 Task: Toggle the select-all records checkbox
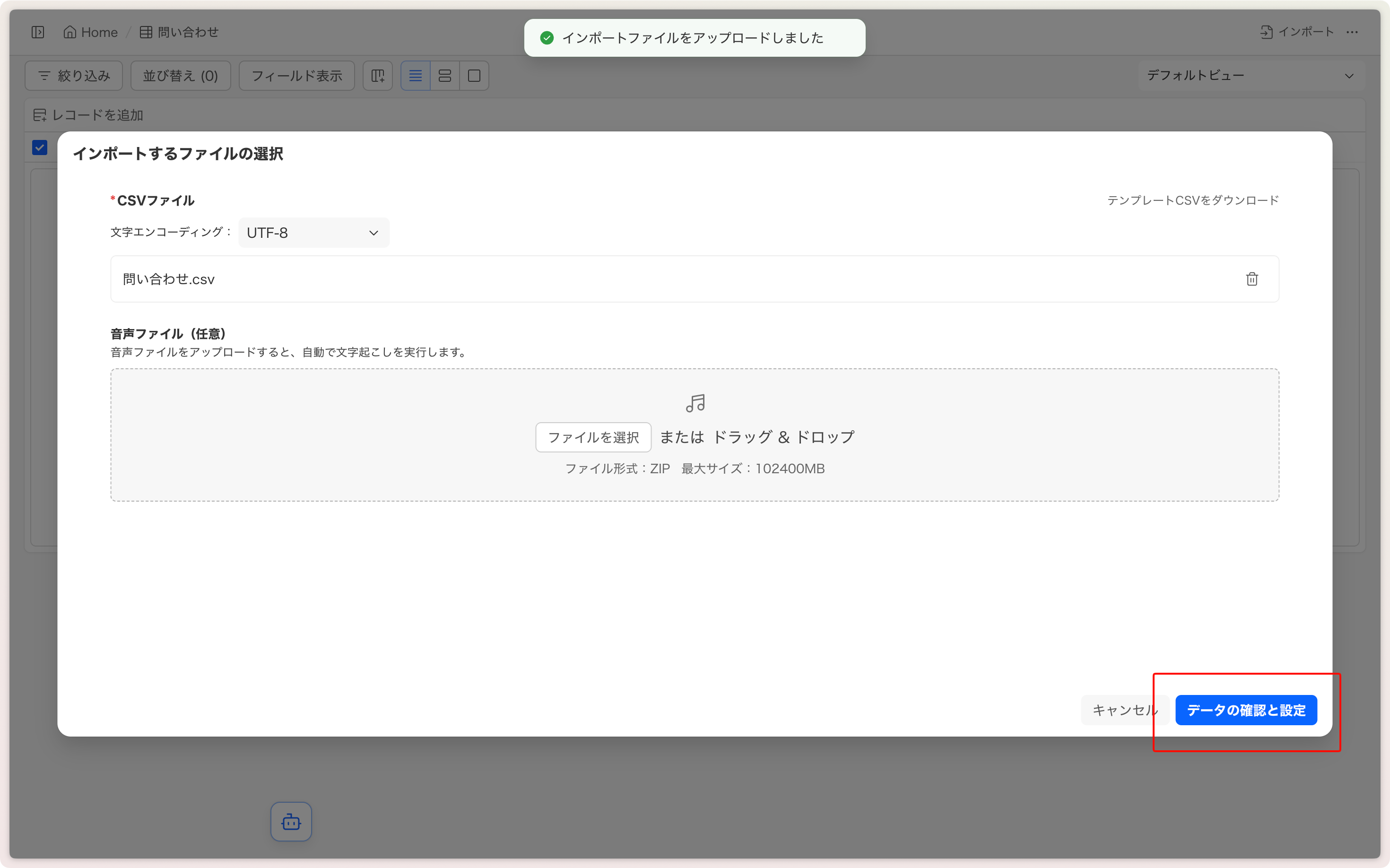coord(40,148)
